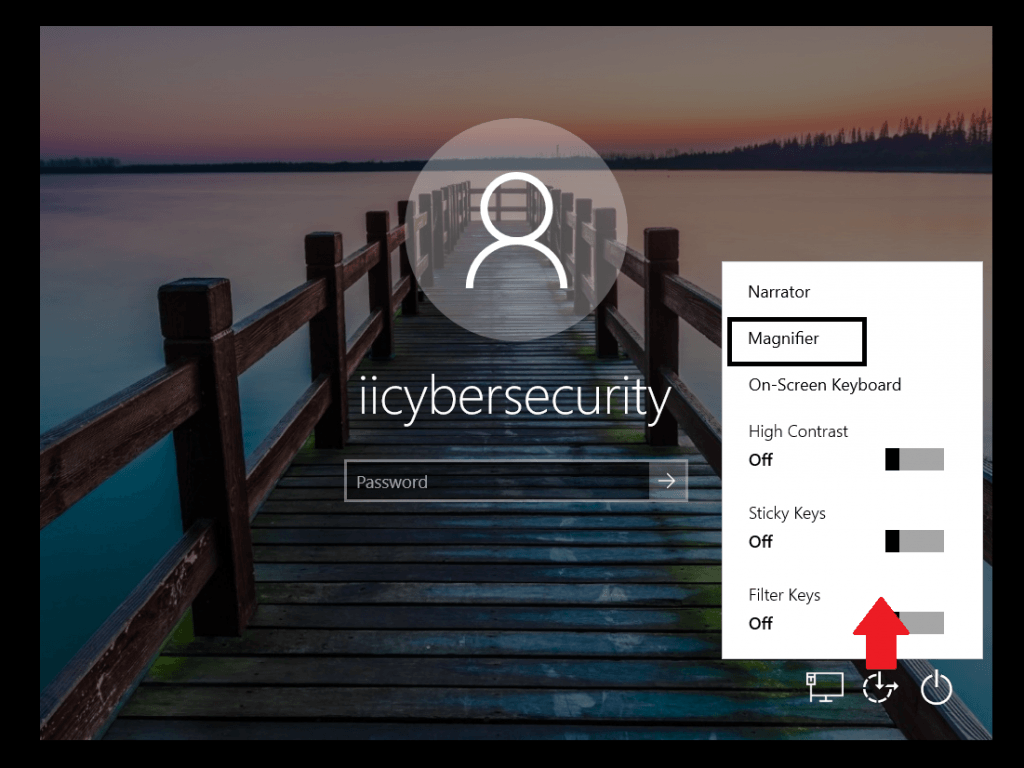
Task: Submit password with the arrow button
Action: click(667, 481)
